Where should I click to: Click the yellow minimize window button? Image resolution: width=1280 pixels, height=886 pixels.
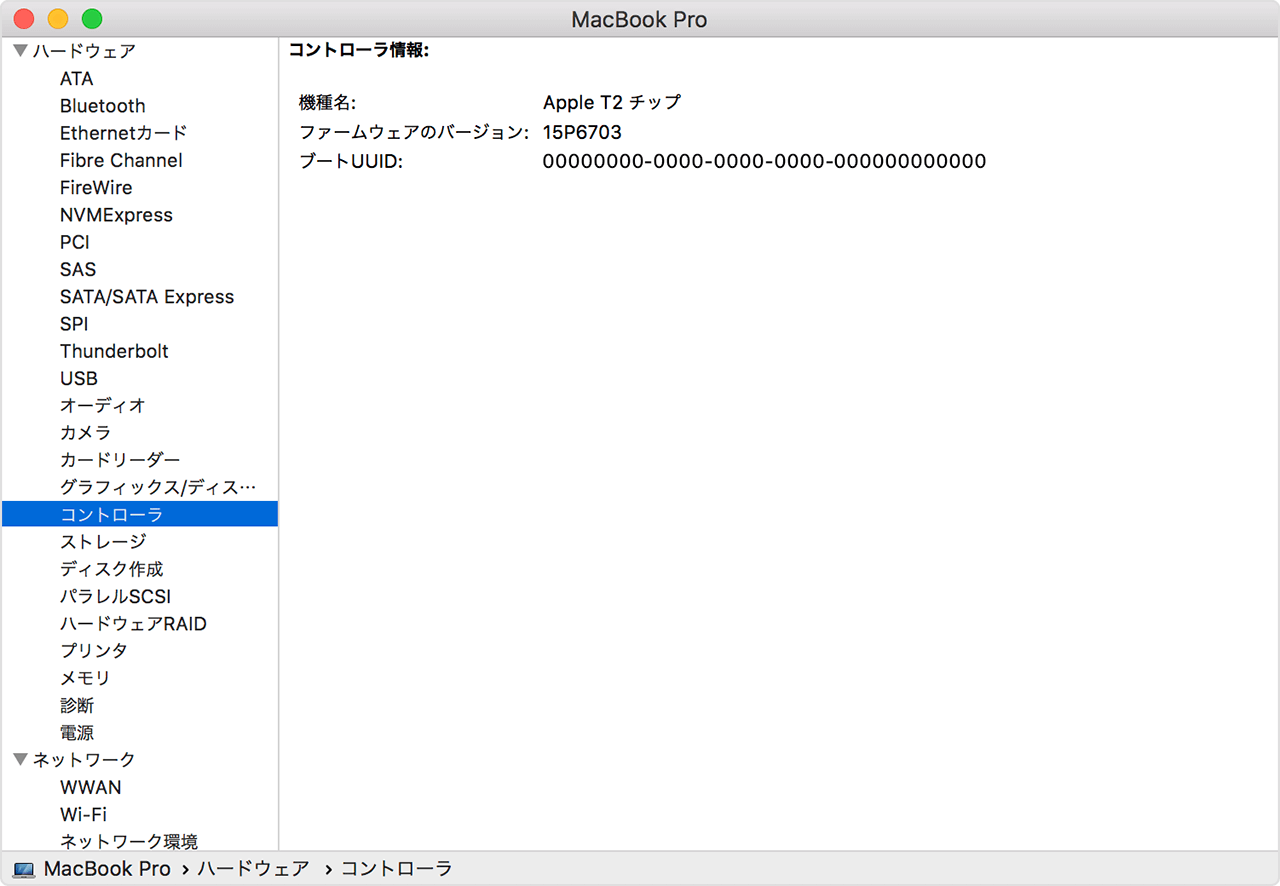click(x=58, y=19)
